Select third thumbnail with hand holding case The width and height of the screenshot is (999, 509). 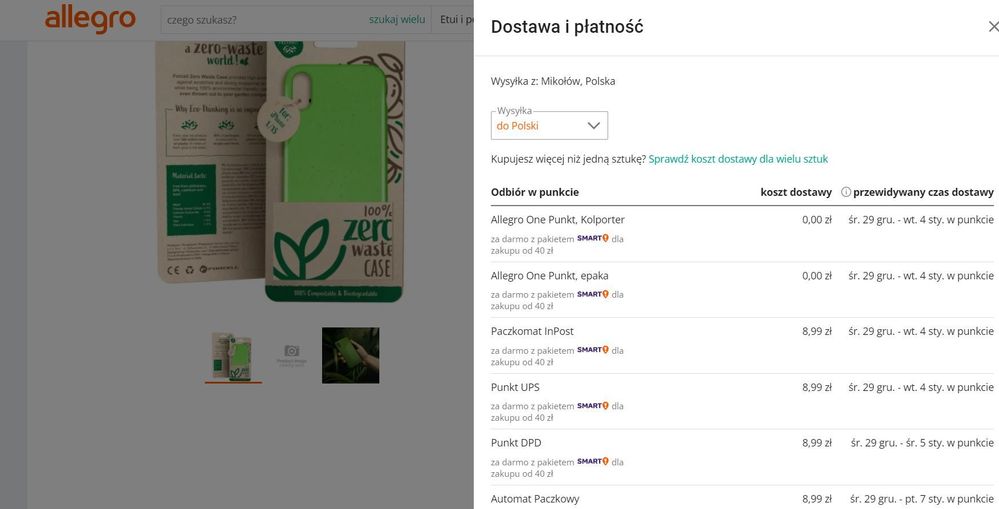(x=350, y=355)
